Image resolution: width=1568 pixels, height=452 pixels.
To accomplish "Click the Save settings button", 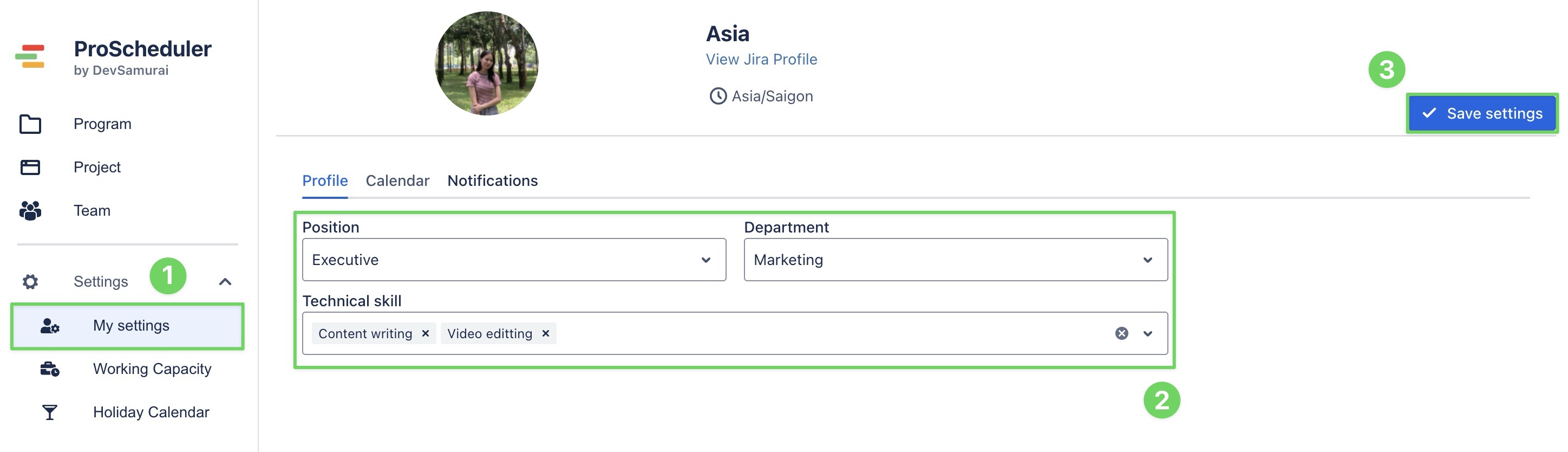I will click(1481, 113).
